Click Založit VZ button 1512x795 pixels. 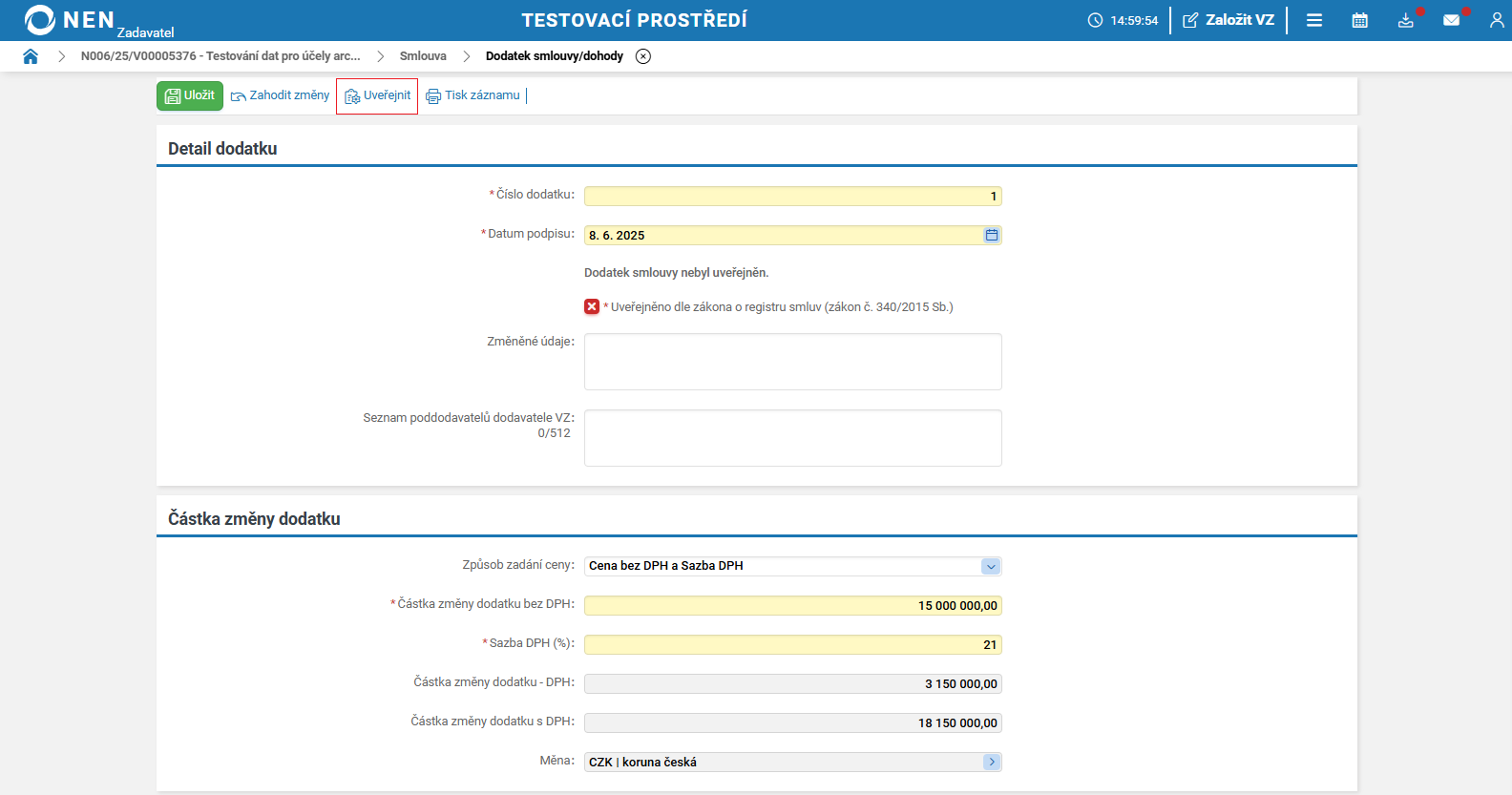pyautogui.click(x=1228, y=20)
